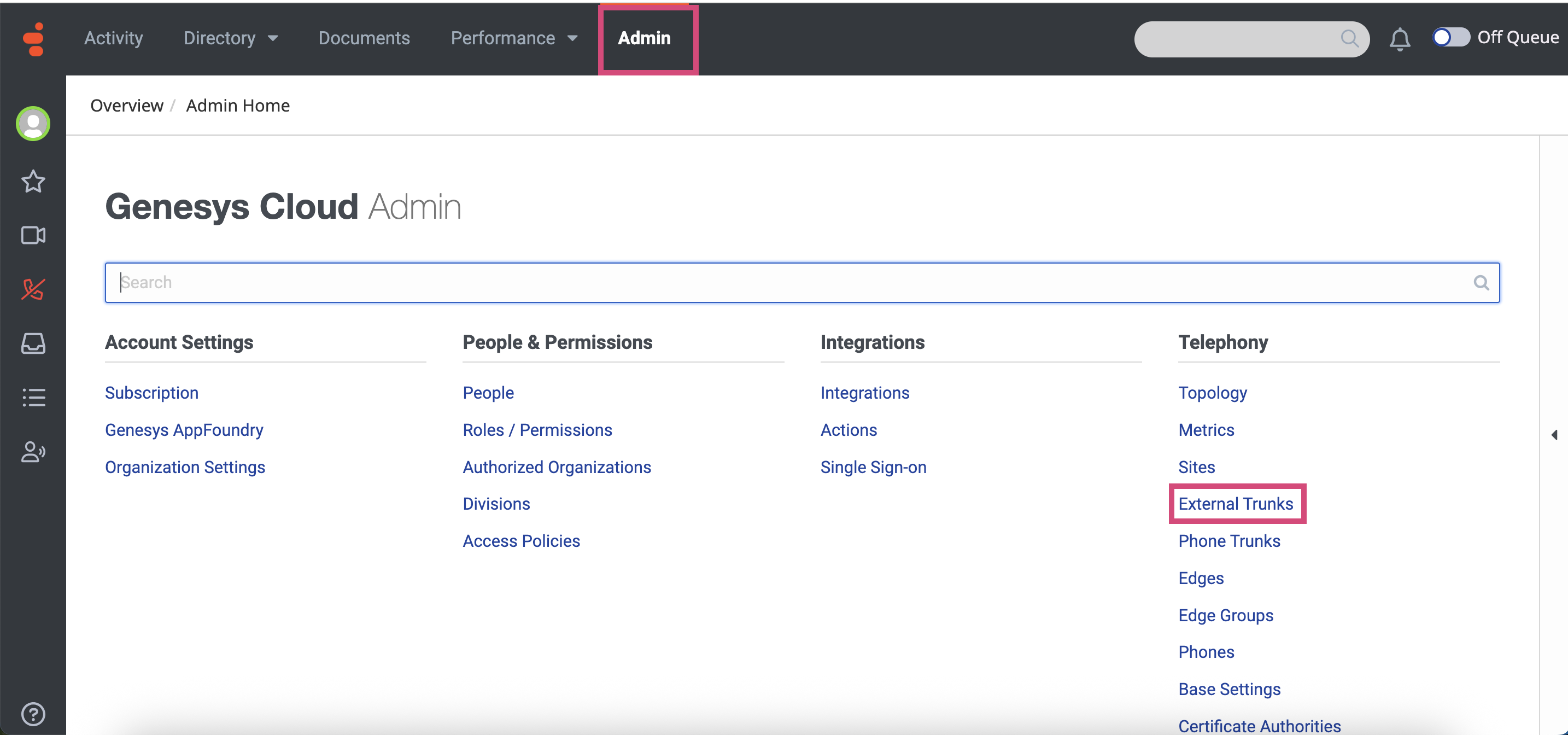Toggle the Off Queue switch
1568x735 pixels.
1450,38
